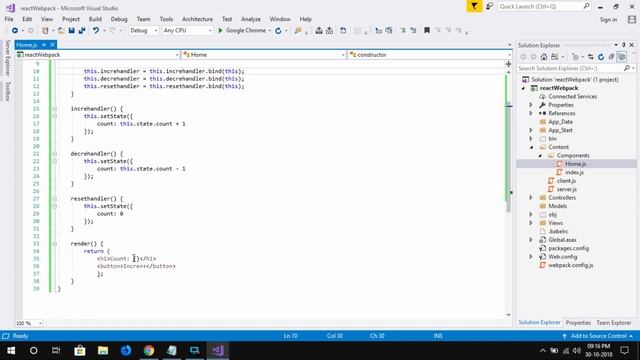Open the notifications filter flag icon
Viewport: 640px width, 360px height.
pyautogui.click(x=474, y=7)
